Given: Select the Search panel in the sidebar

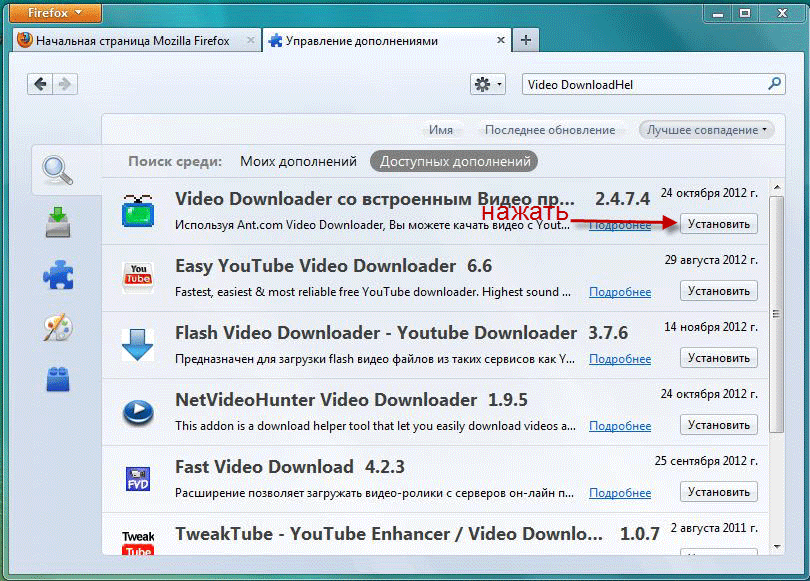Looking at the screenshot, I should (58, 170).
